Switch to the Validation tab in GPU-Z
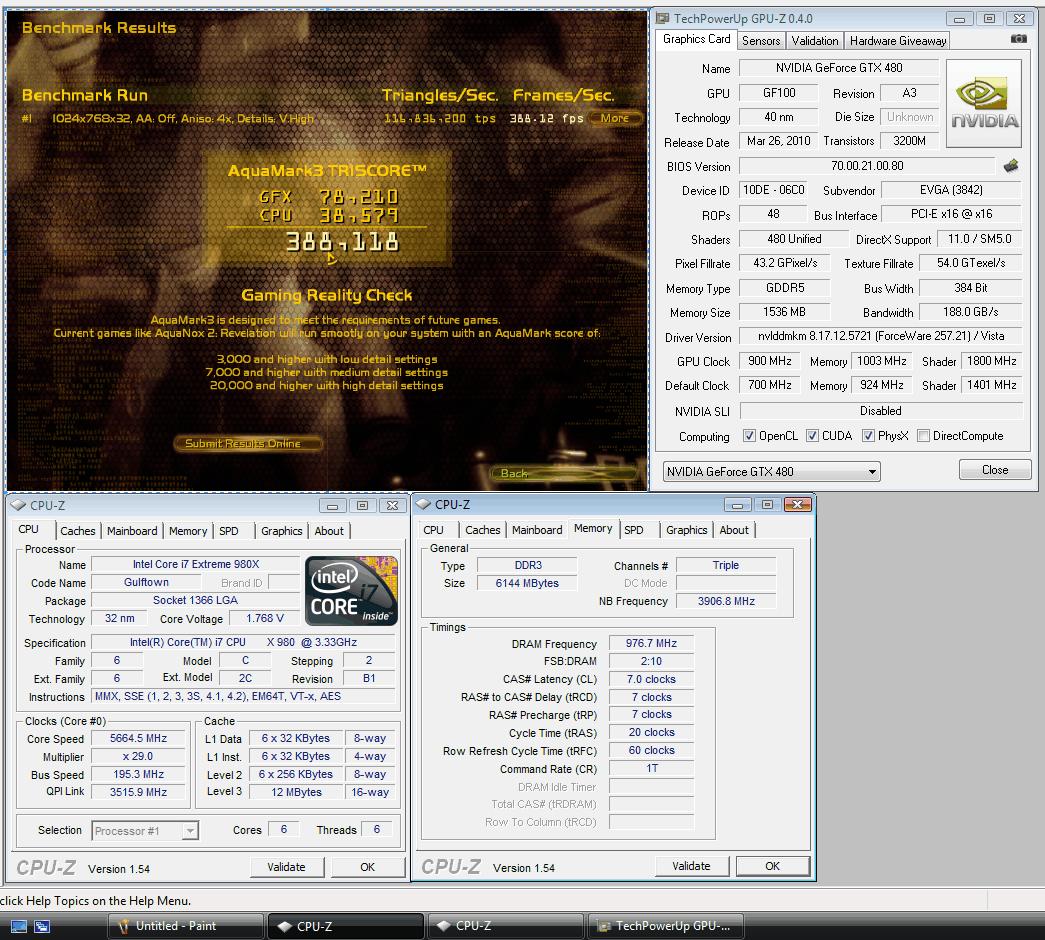Screen dimensions: 1045x940 [814, 41]
